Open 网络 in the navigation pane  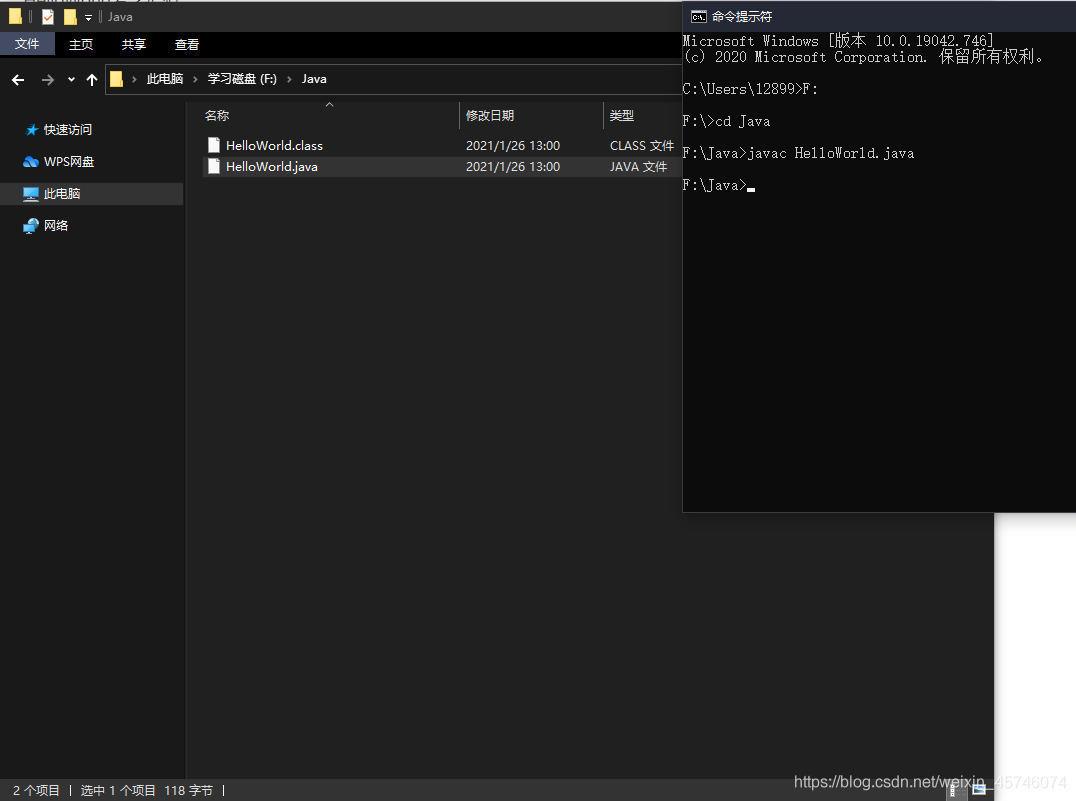coord(56,226)
